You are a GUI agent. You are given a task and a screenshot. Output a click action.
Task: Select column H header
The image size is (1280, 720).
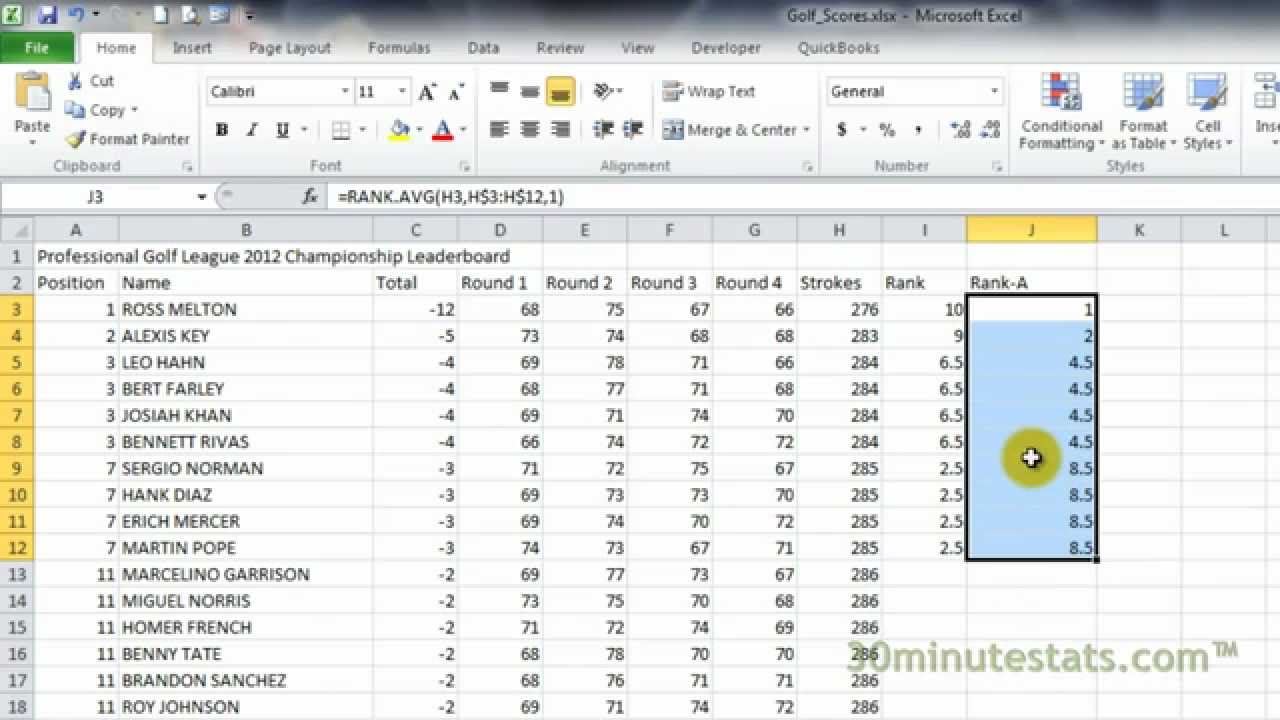[x=838, y=230]
